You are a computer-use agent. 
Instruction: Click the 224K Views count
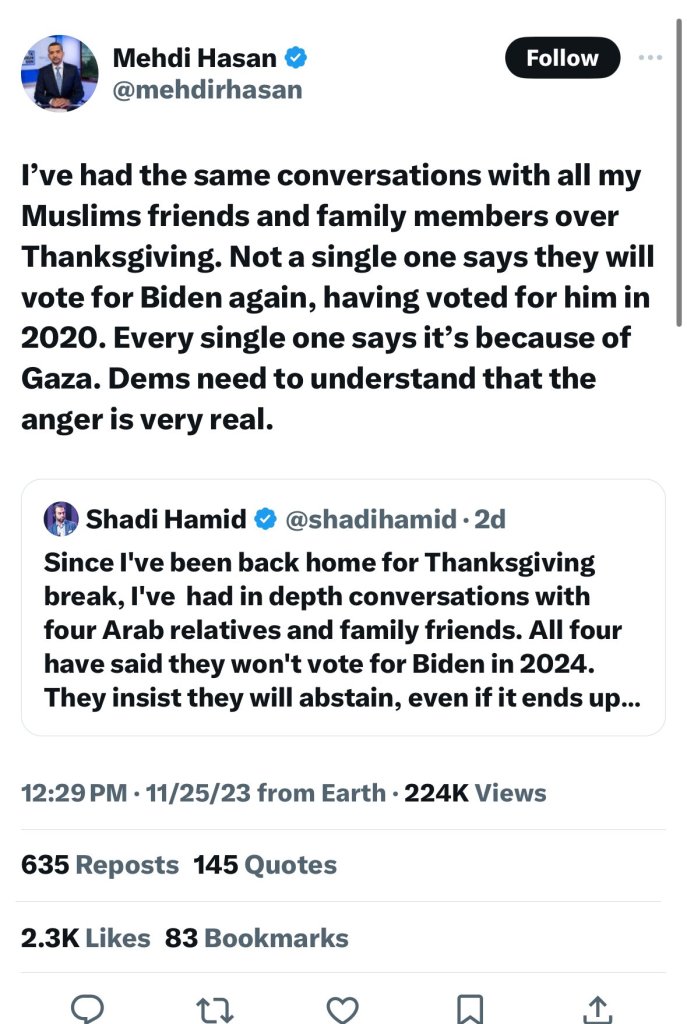(x=475, y=793)
